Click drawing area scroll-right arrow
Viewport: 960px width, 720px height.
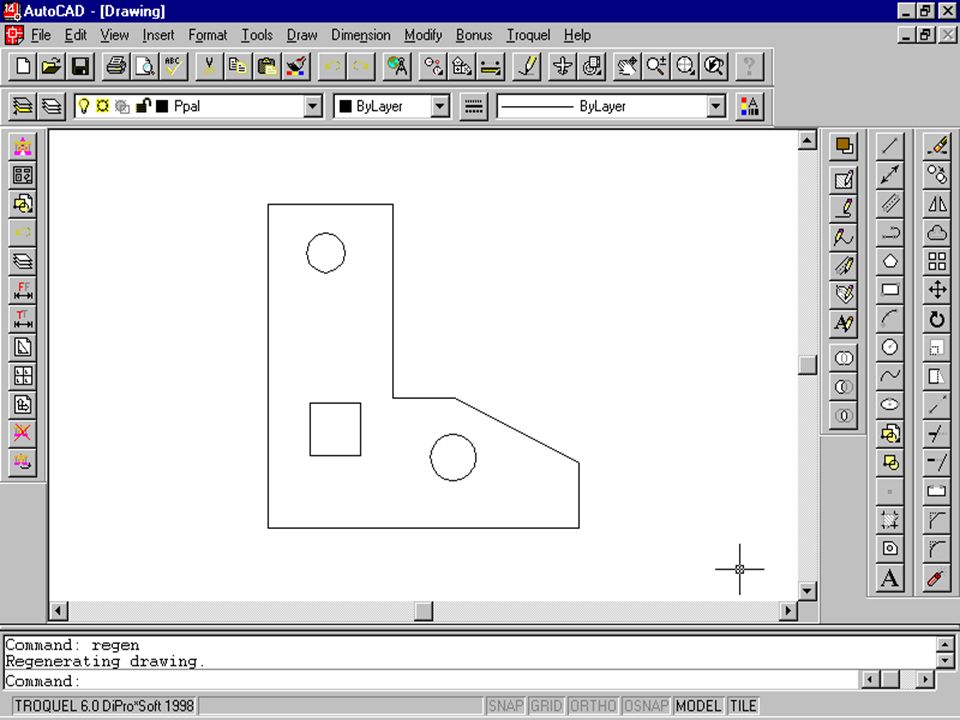click(788, 610)
